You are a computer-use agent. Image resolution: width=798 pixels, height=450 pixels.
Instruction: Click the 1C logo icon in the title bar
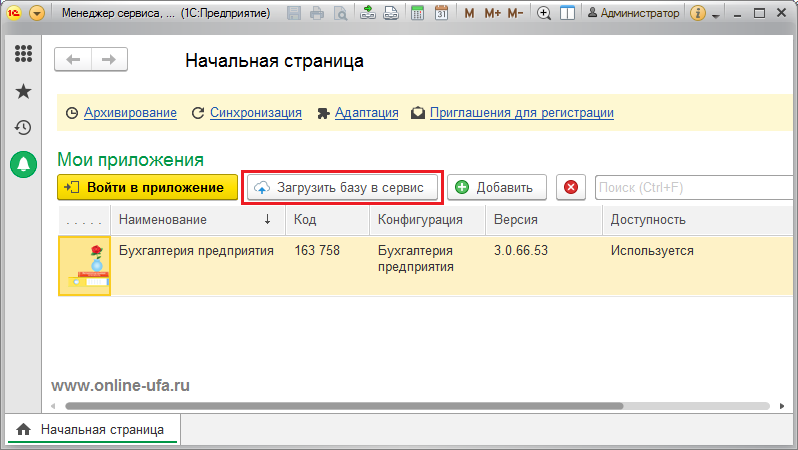coord(14,13)
